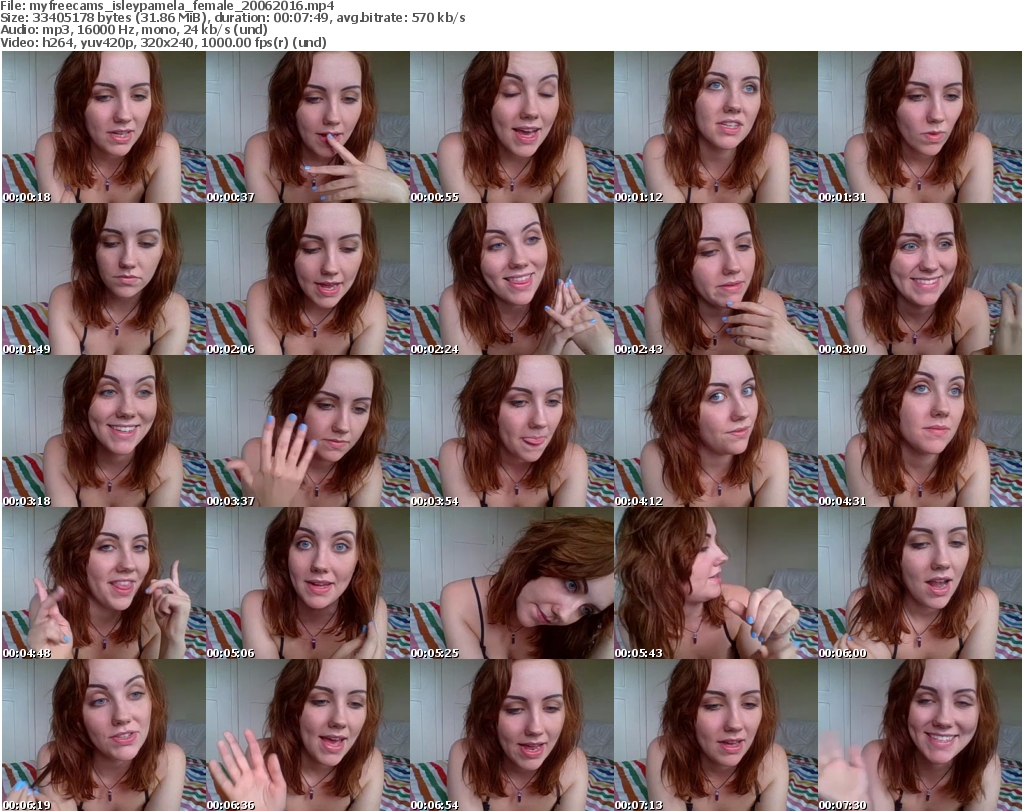1024x811 pixels.
Task: Select the thumbnail marked 00:05:25
Action: coord(512,583)
